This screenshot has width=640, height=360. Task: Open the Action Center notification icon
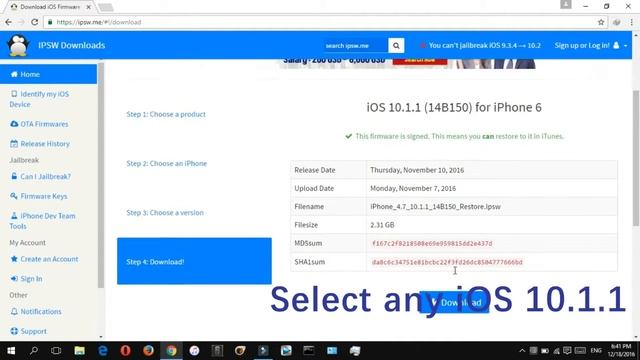567,351
